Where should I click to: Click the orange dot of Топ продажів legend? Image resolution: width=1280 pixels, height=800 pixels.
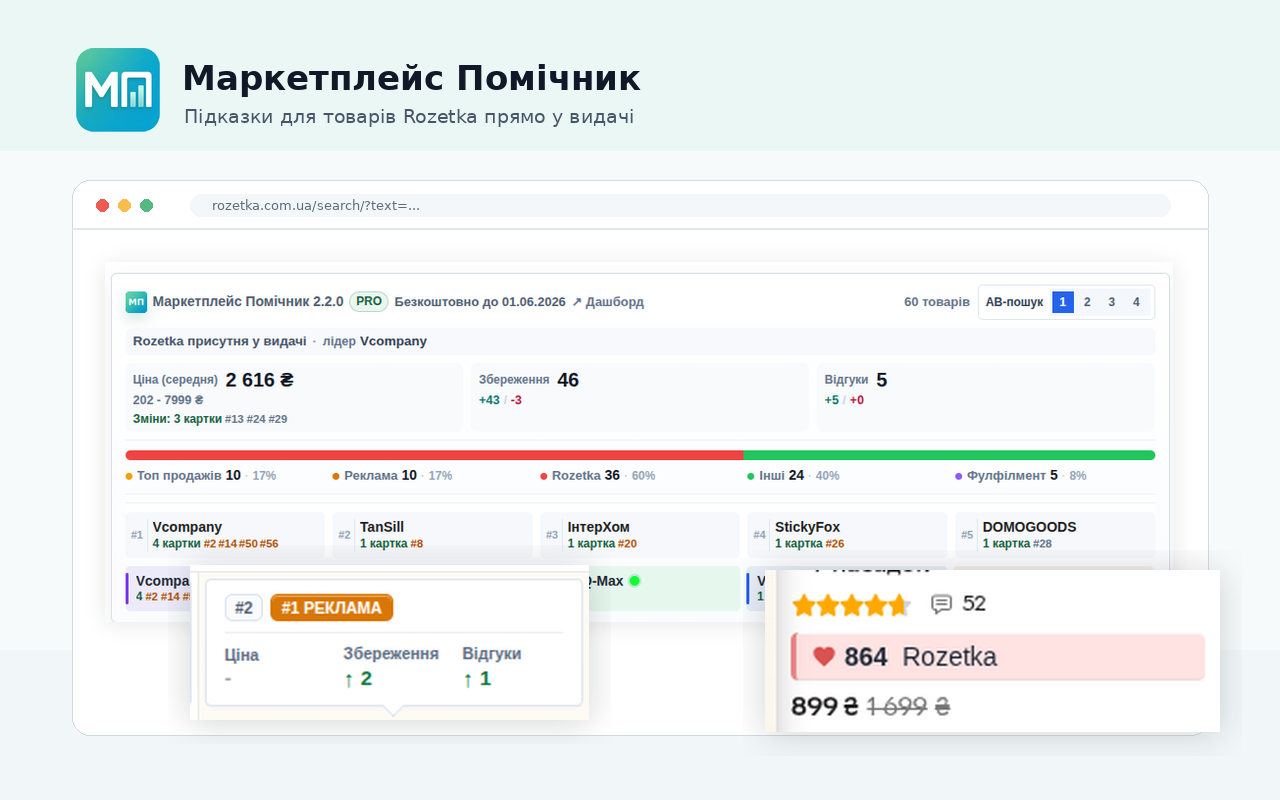coord(129,476)
